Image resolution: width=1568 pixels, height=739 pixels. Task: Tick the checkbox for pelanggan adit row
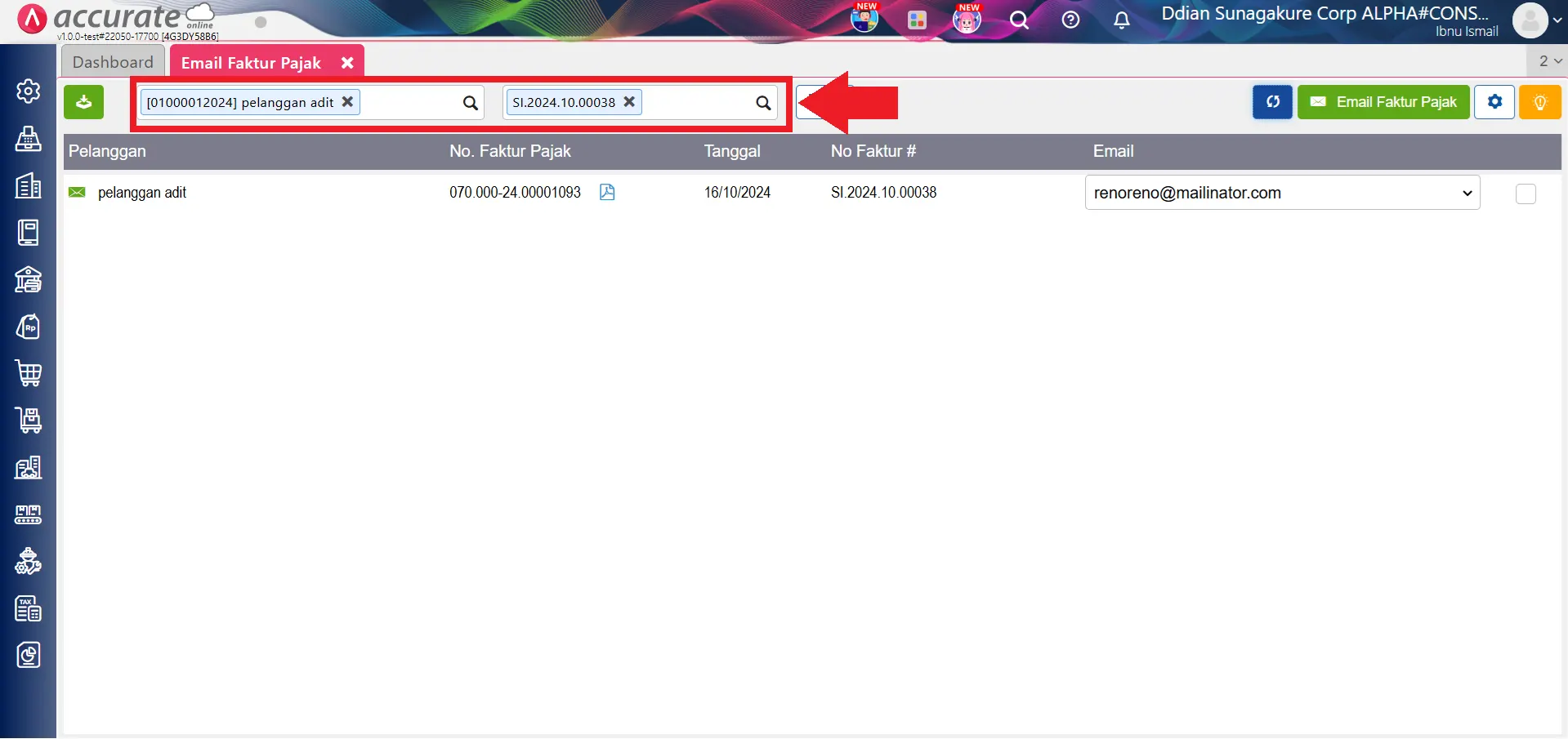1526,194
